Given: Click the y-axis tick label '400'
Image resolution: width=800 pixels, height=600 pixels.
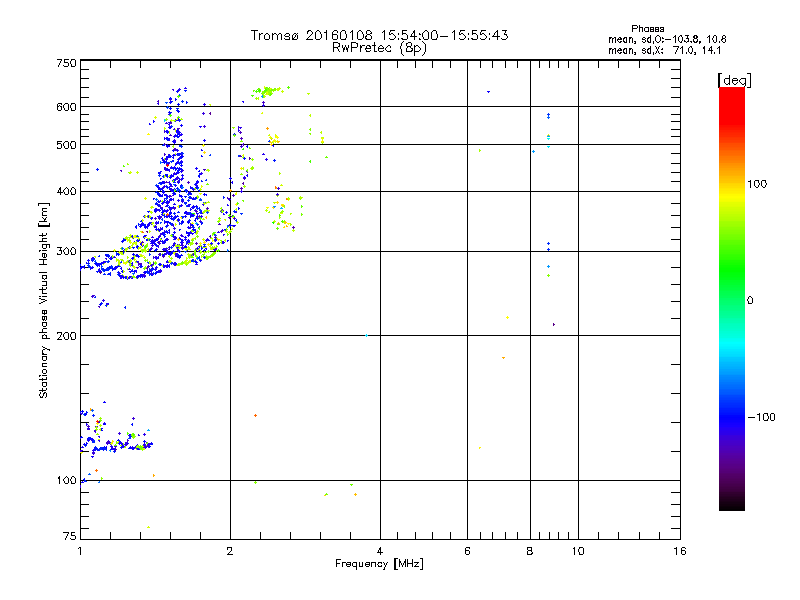Looking at the screenshot, I should pos(66,191).
